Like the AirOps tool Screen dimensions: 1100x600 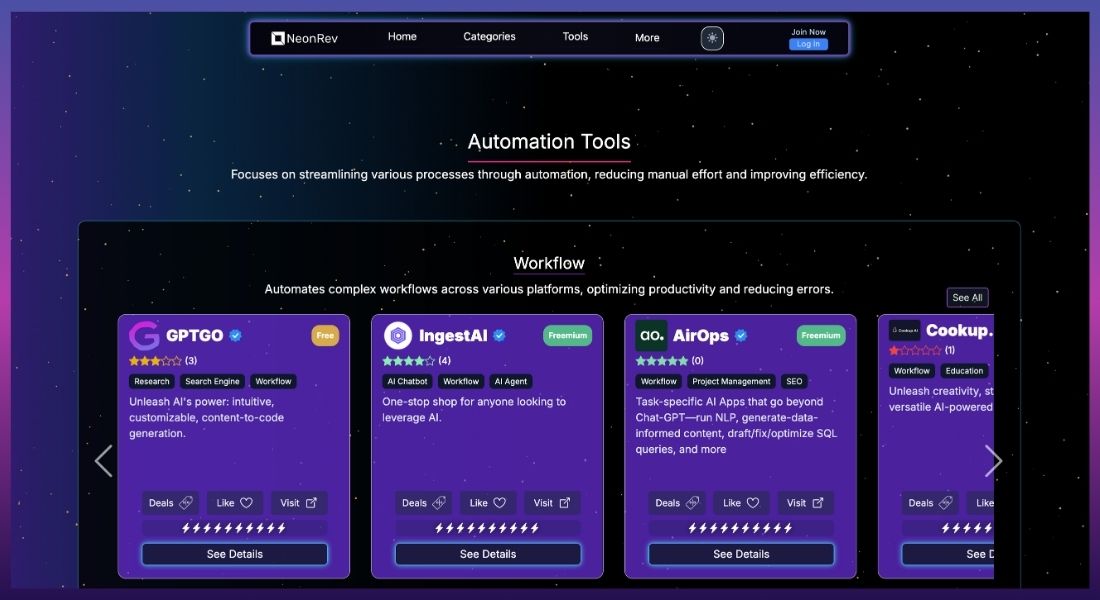pos(741,502)
